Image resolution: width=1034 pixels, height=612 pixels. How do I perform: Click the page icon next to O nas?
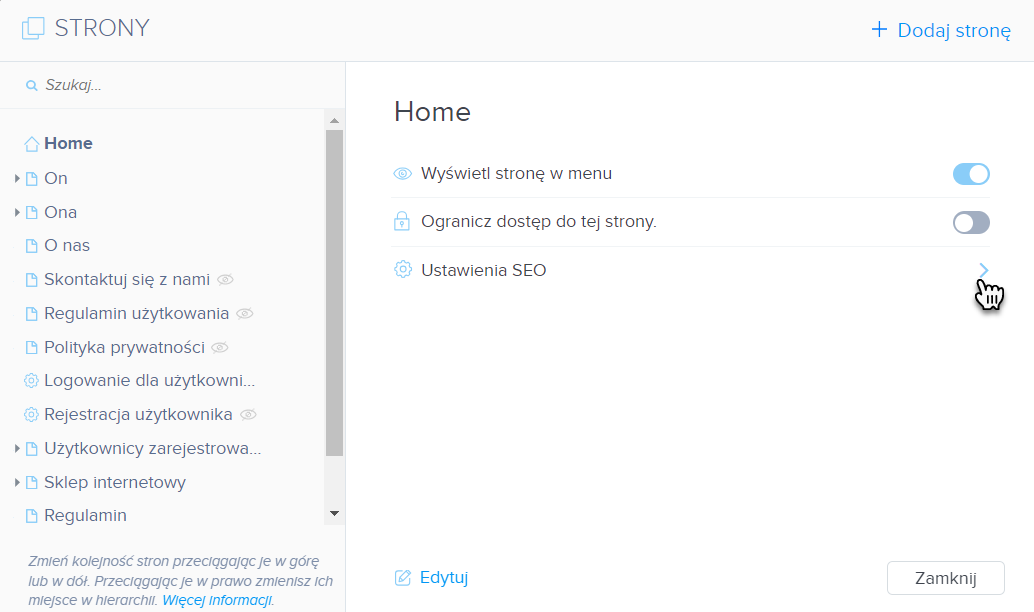pyautogui.click(x=32, y=246)
